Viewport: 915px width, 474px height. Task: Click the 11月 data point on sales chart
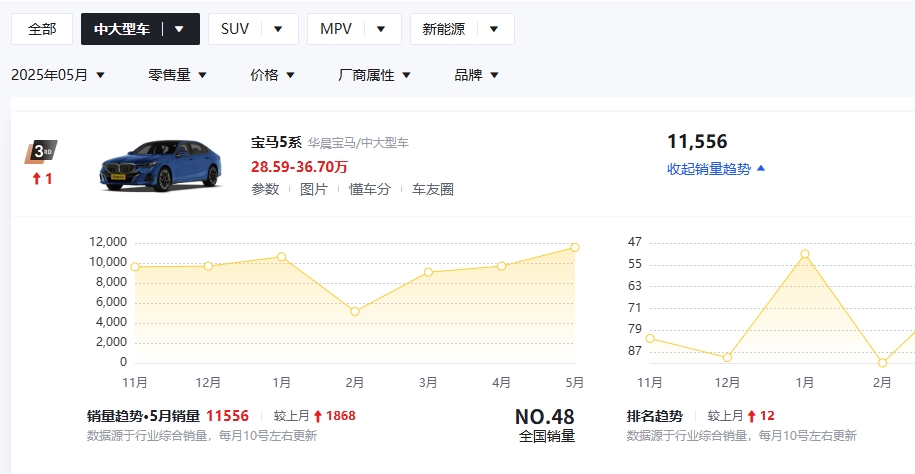tap(135, 267)
